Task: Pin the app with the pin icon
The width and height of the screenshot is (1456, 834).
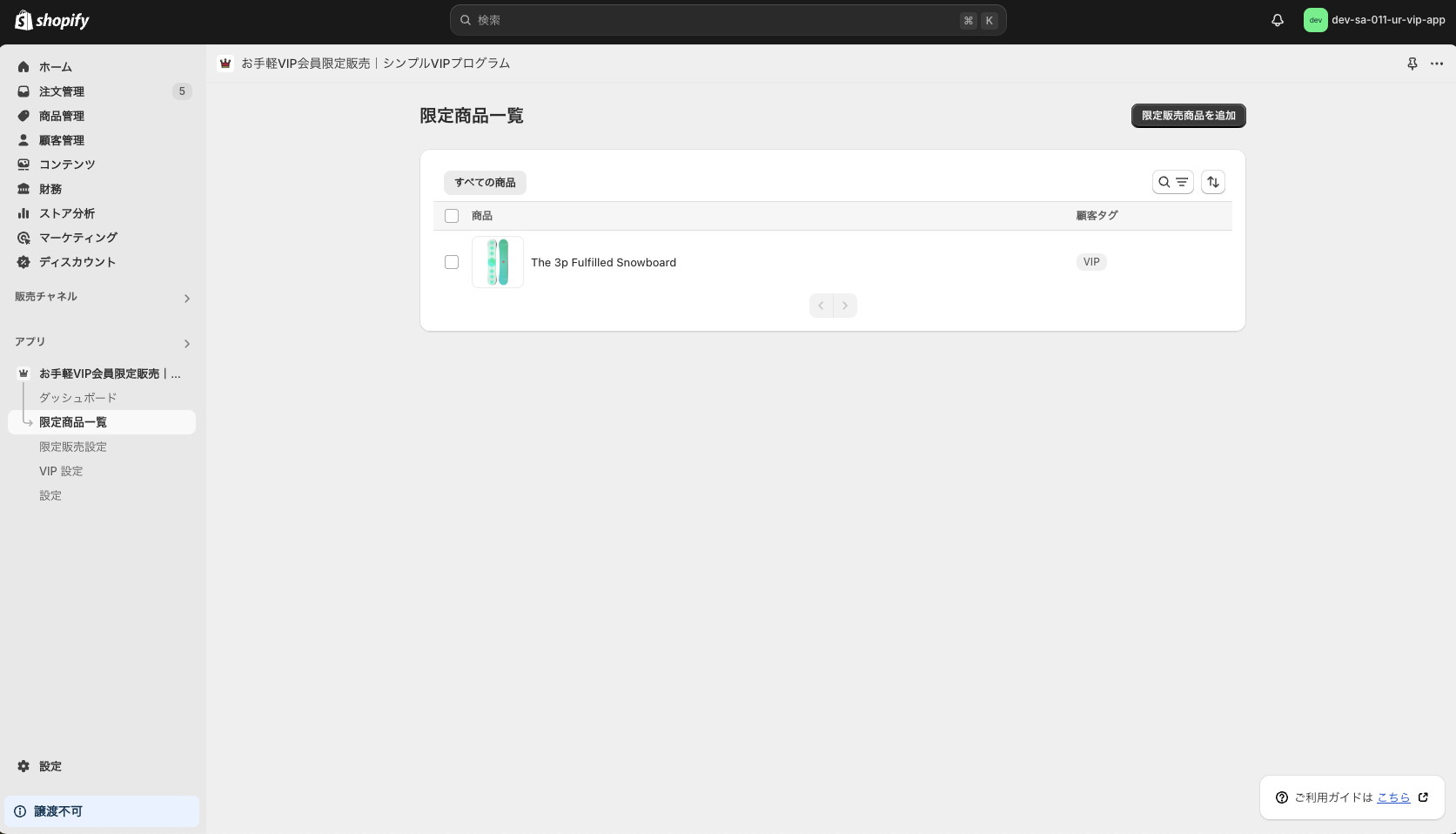Action: click(x=1412, y=64)
